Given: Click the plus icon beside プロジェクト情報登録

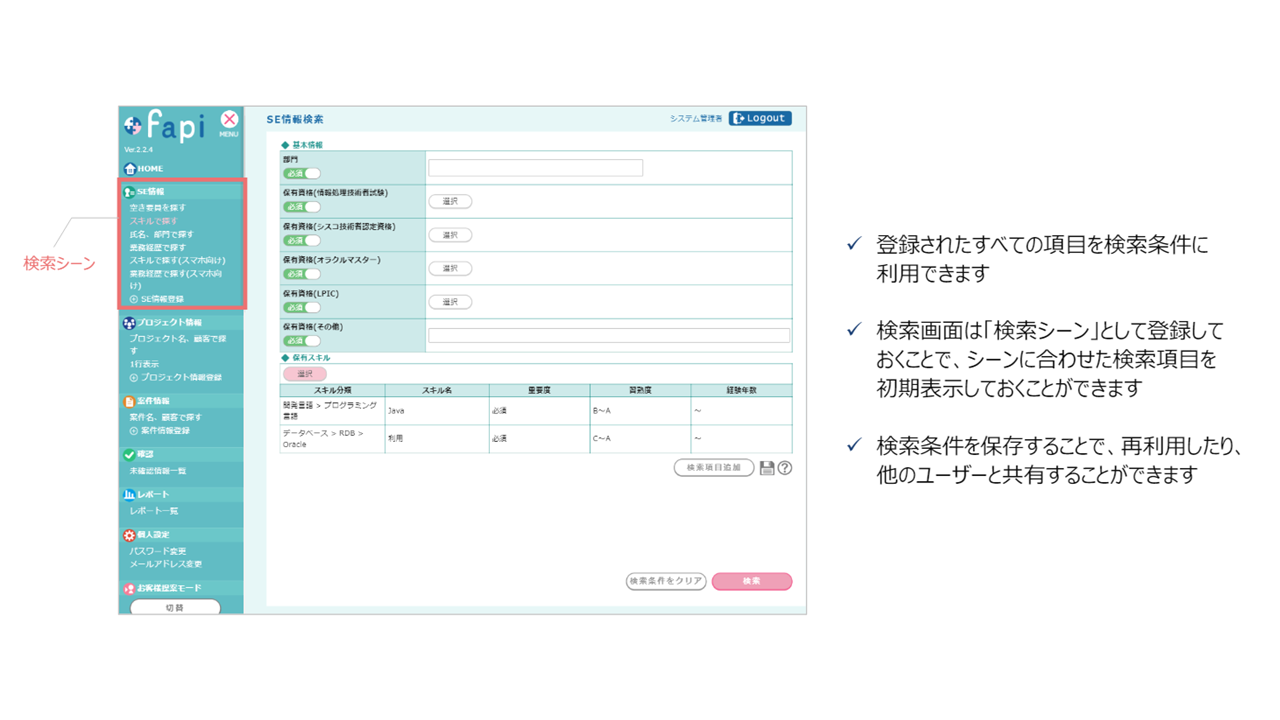Looking at the screenshot, I should [134, 378].
